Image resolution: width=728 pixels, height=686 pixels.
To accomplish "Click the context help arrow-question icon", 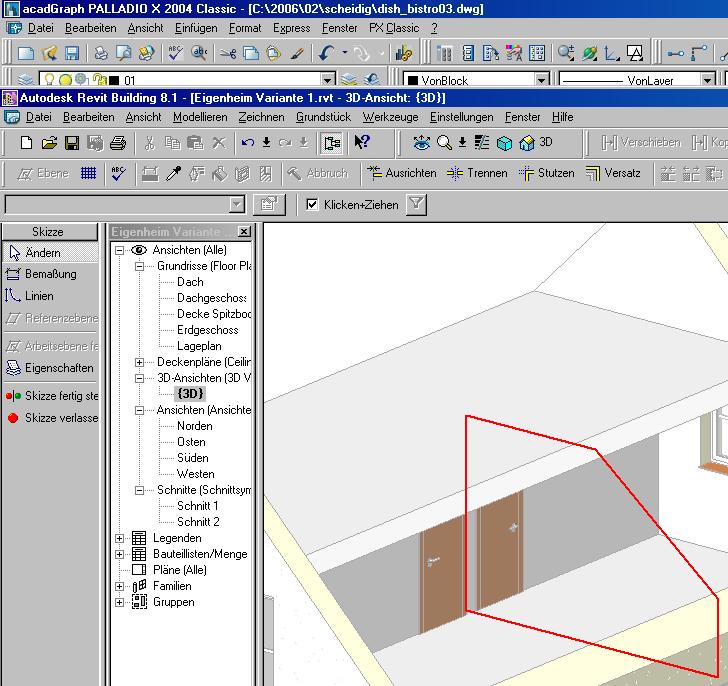I will pos(362,142).
